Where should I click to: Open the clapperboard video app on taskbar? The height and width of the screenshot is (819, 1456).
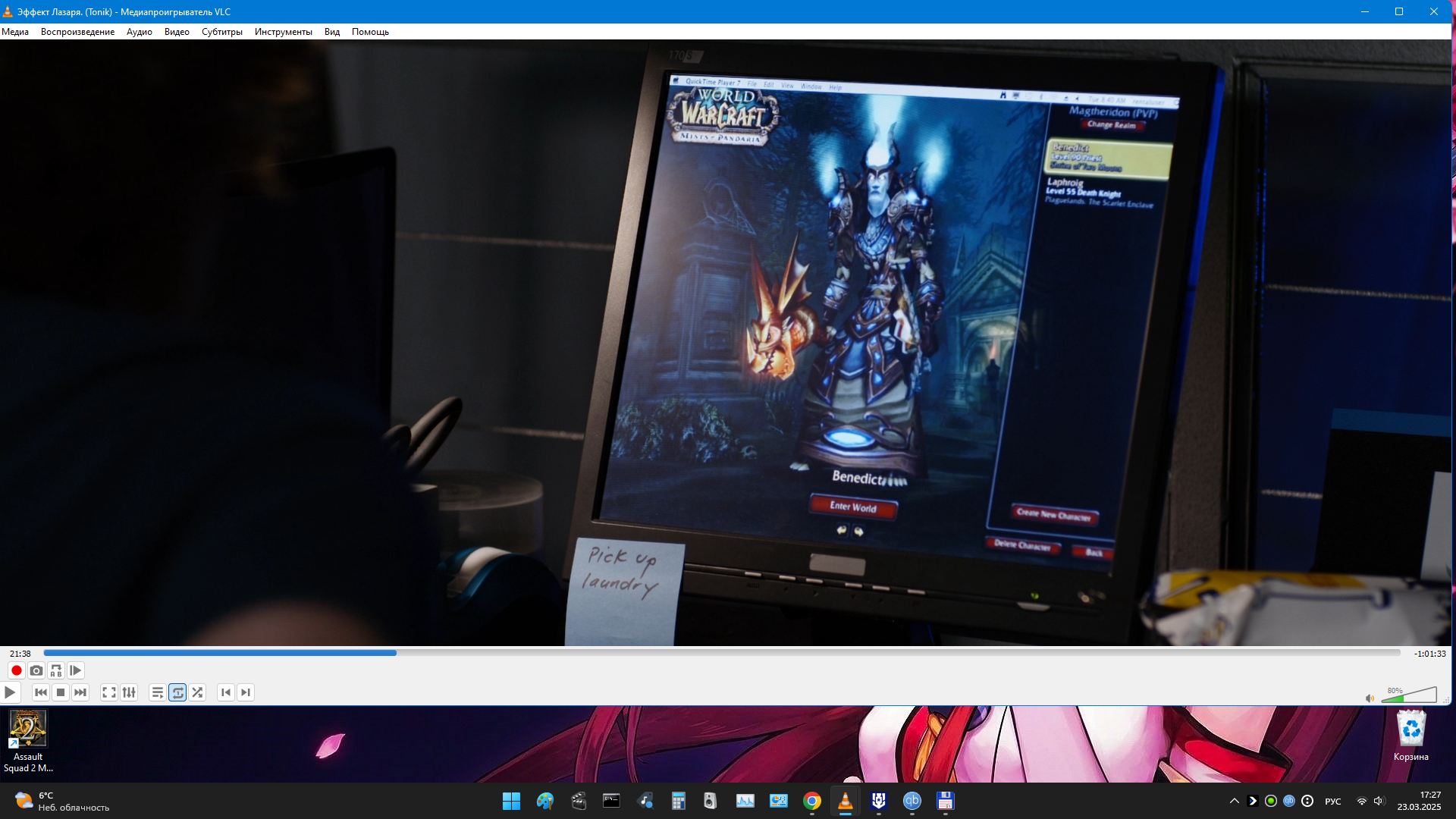click(578, 801)
